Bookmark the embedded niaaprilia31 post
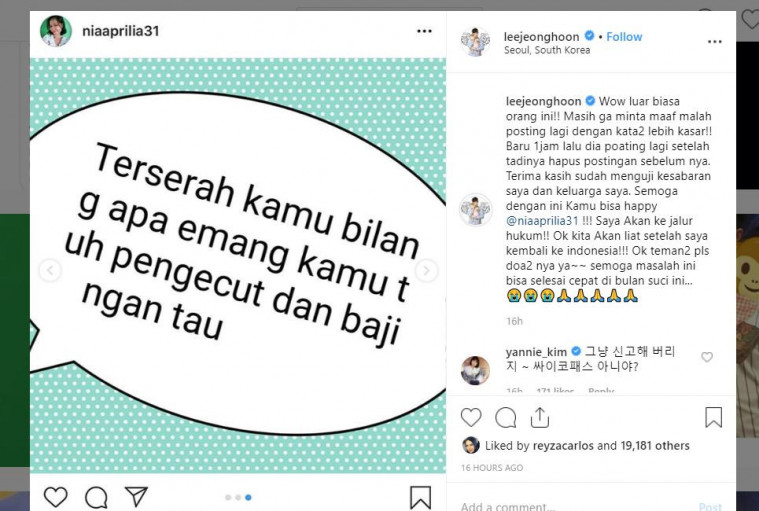The width and height of the screenshot is (759, 511). [420, 497]
